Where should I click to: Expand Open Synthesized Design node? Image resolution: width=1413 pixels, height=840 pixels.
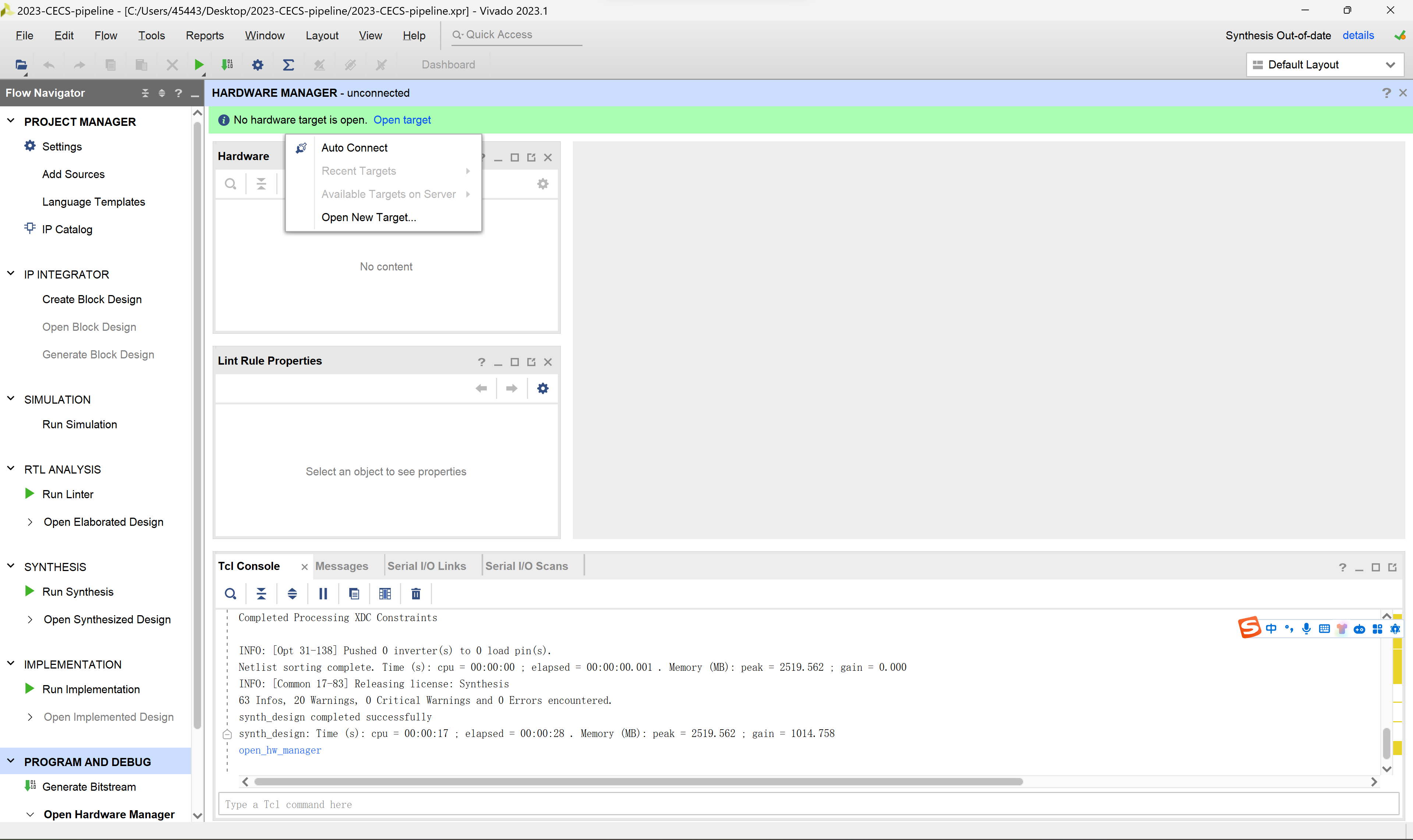click(30, 619)
